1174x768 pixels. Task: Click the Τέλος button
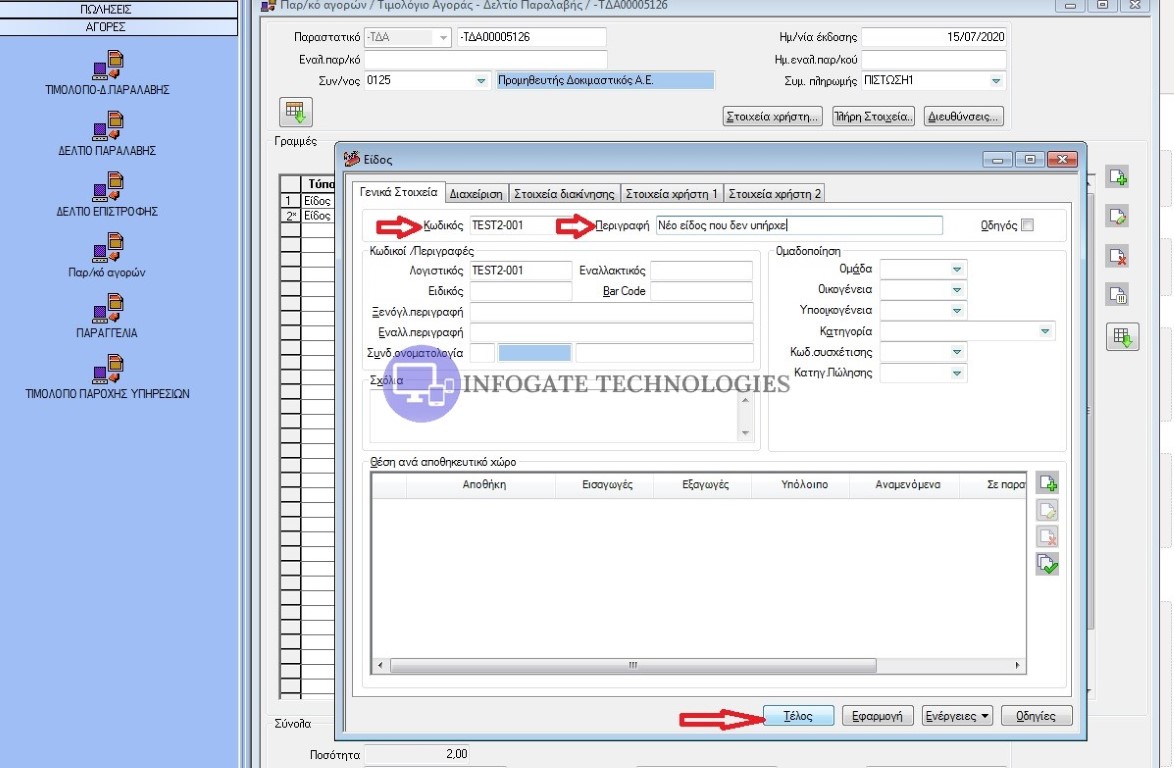tap(798, 716)
